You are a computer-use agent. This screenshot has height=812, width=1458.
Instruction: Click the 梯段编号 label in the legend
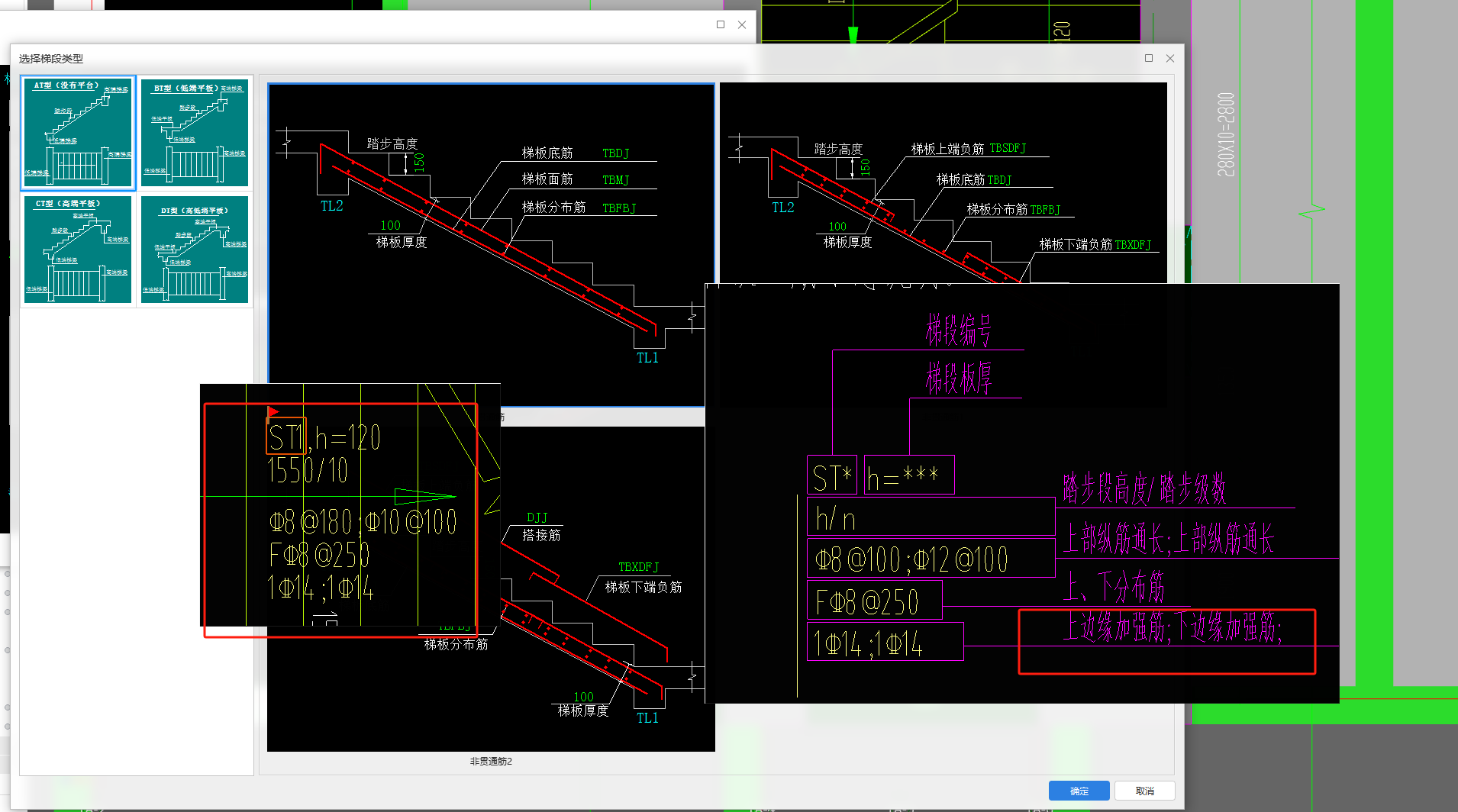coord(958,330)
